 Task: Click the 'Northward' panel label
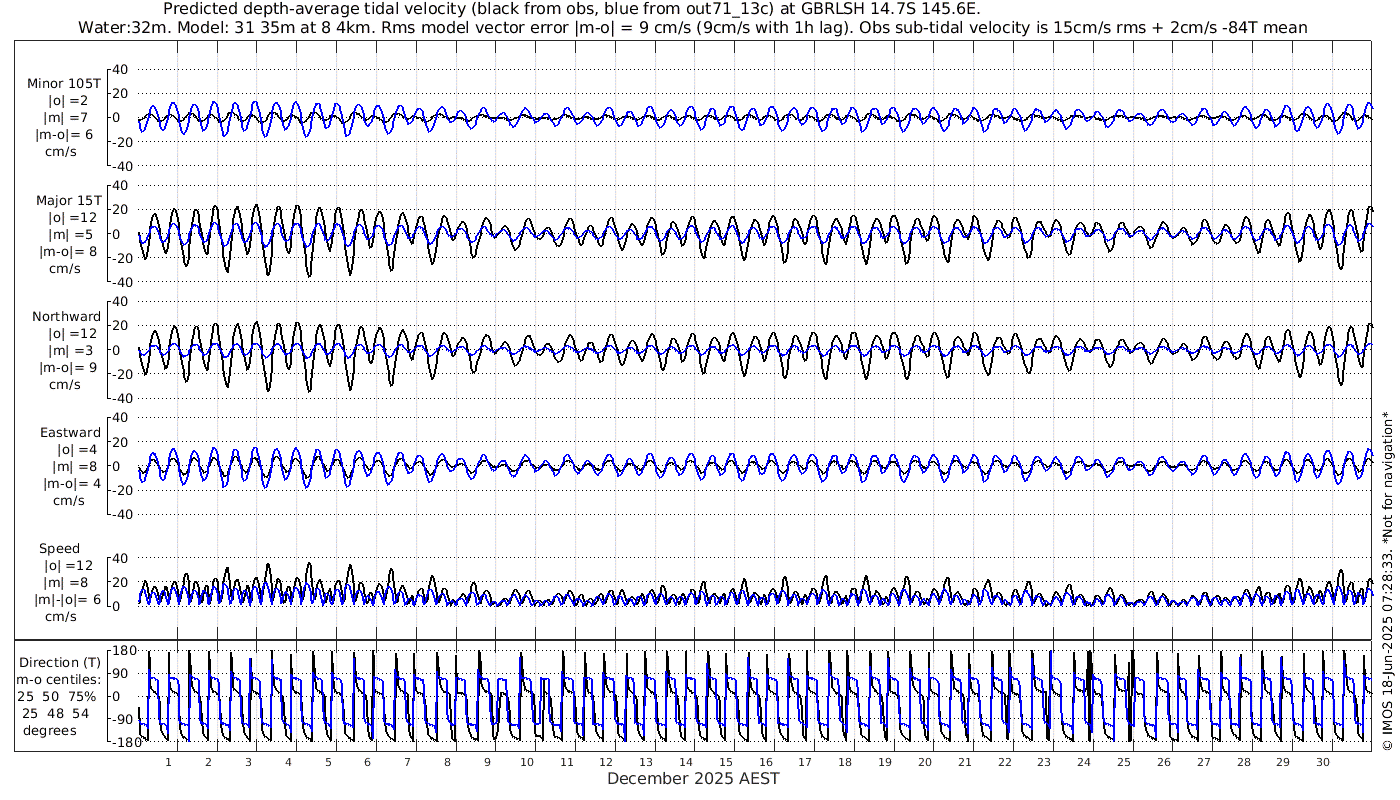pos(66,317)
